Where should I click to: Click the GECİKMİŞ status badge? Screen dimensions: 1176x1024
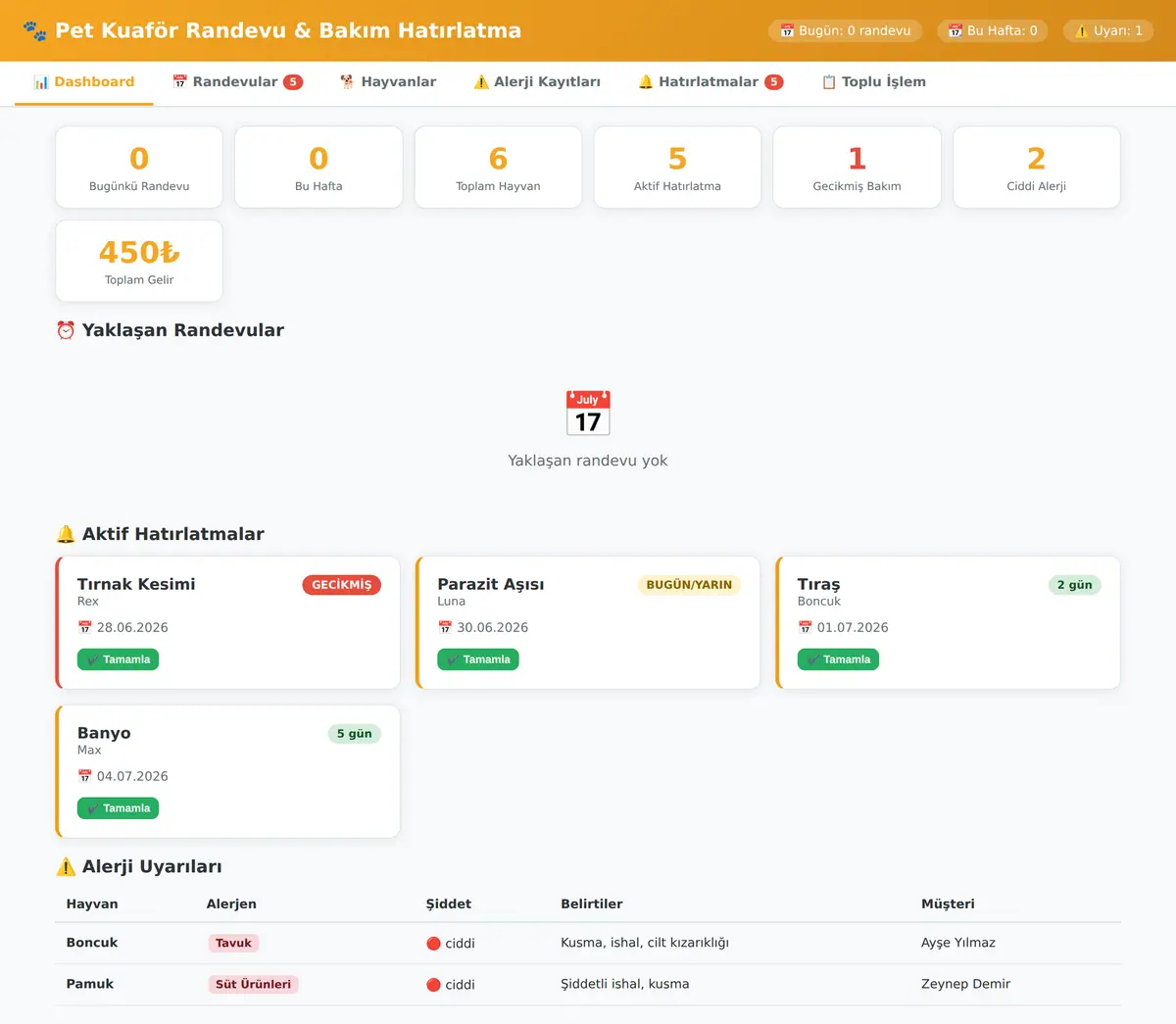click(x=341, y=585)
